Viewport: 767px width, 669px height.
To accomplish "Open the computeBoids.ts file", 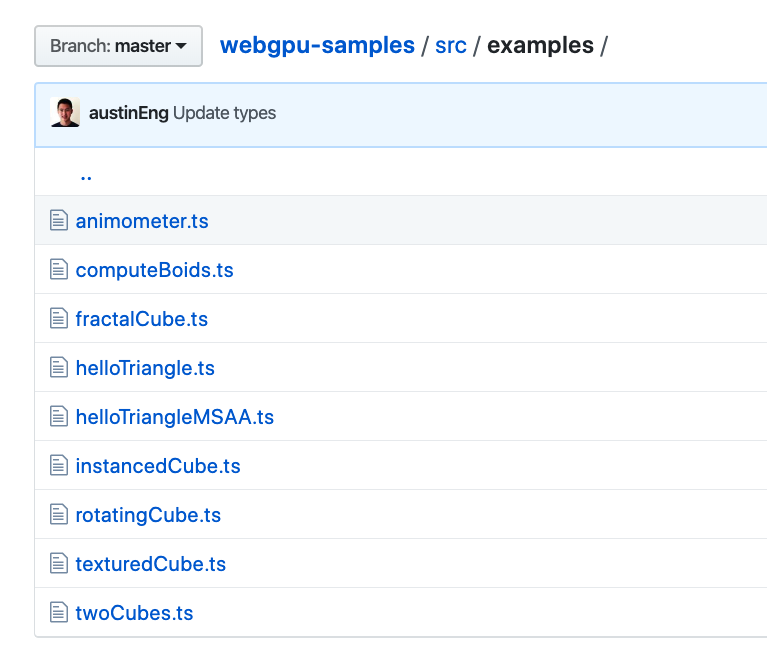I will (x=154, y=270).
